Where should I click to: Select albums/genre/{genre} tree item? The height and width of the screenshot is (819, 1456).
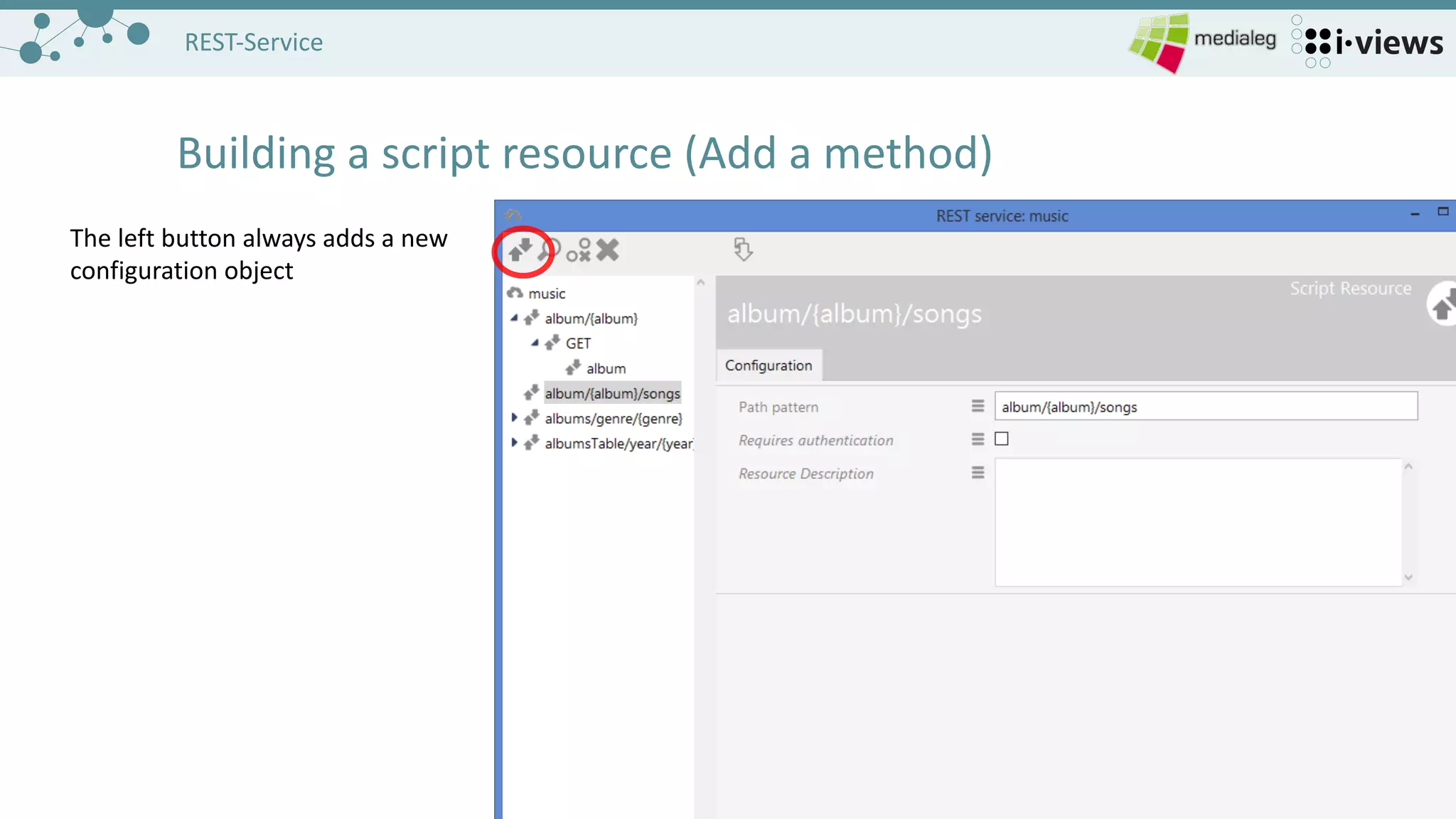(614, 418)
